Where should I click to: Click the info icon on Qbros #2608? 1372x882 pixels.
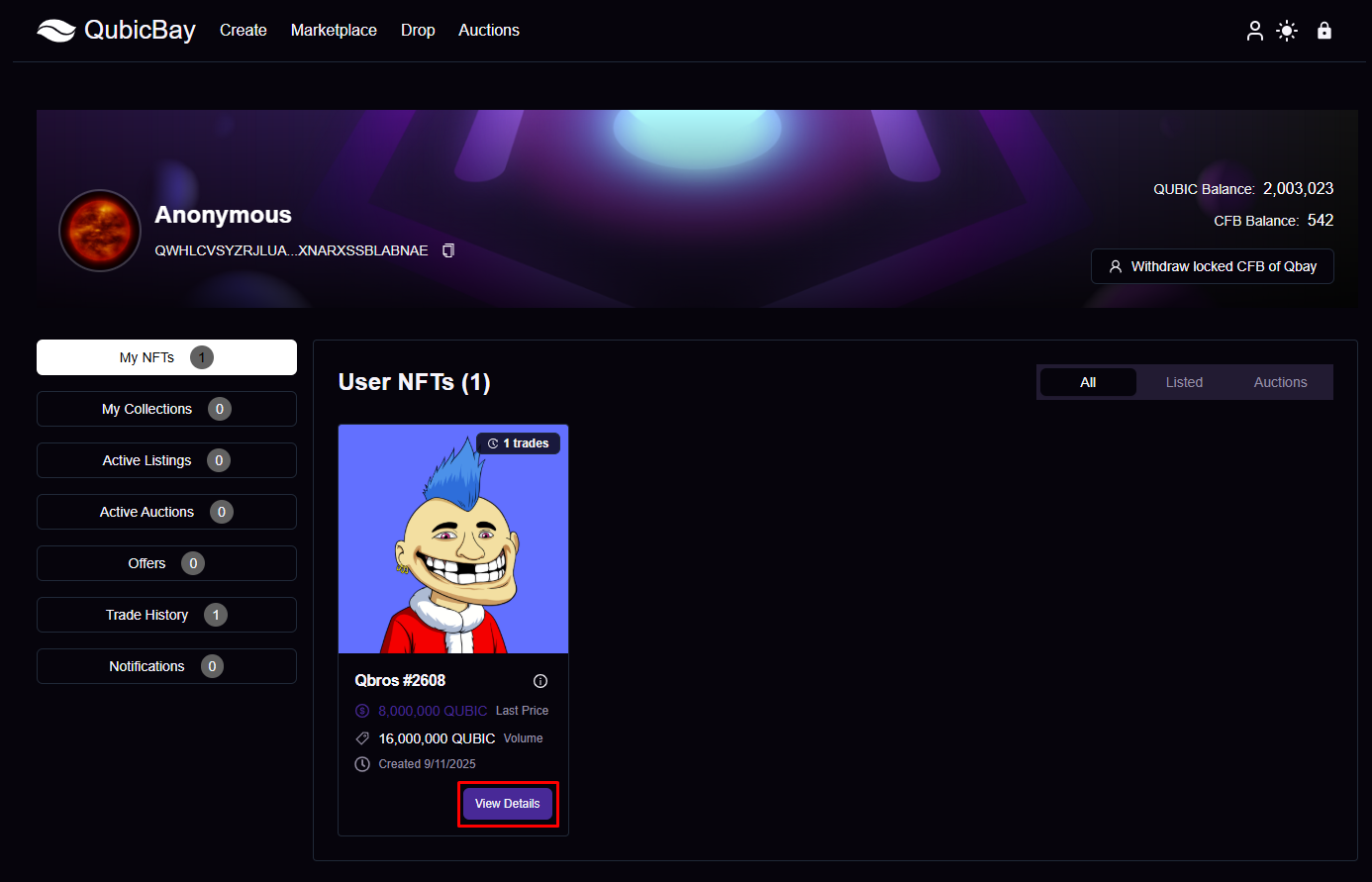click(x=540, y=681)
